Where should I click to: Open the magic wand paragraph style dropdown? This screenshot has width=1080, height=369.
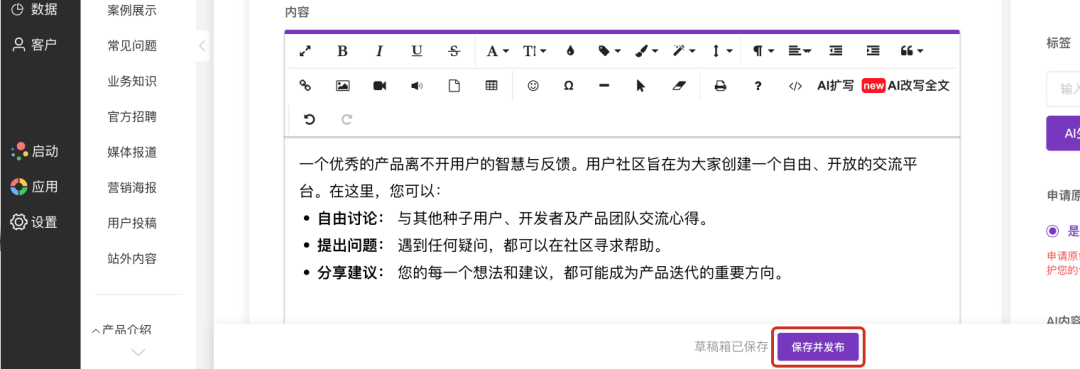tap(683, 51)
